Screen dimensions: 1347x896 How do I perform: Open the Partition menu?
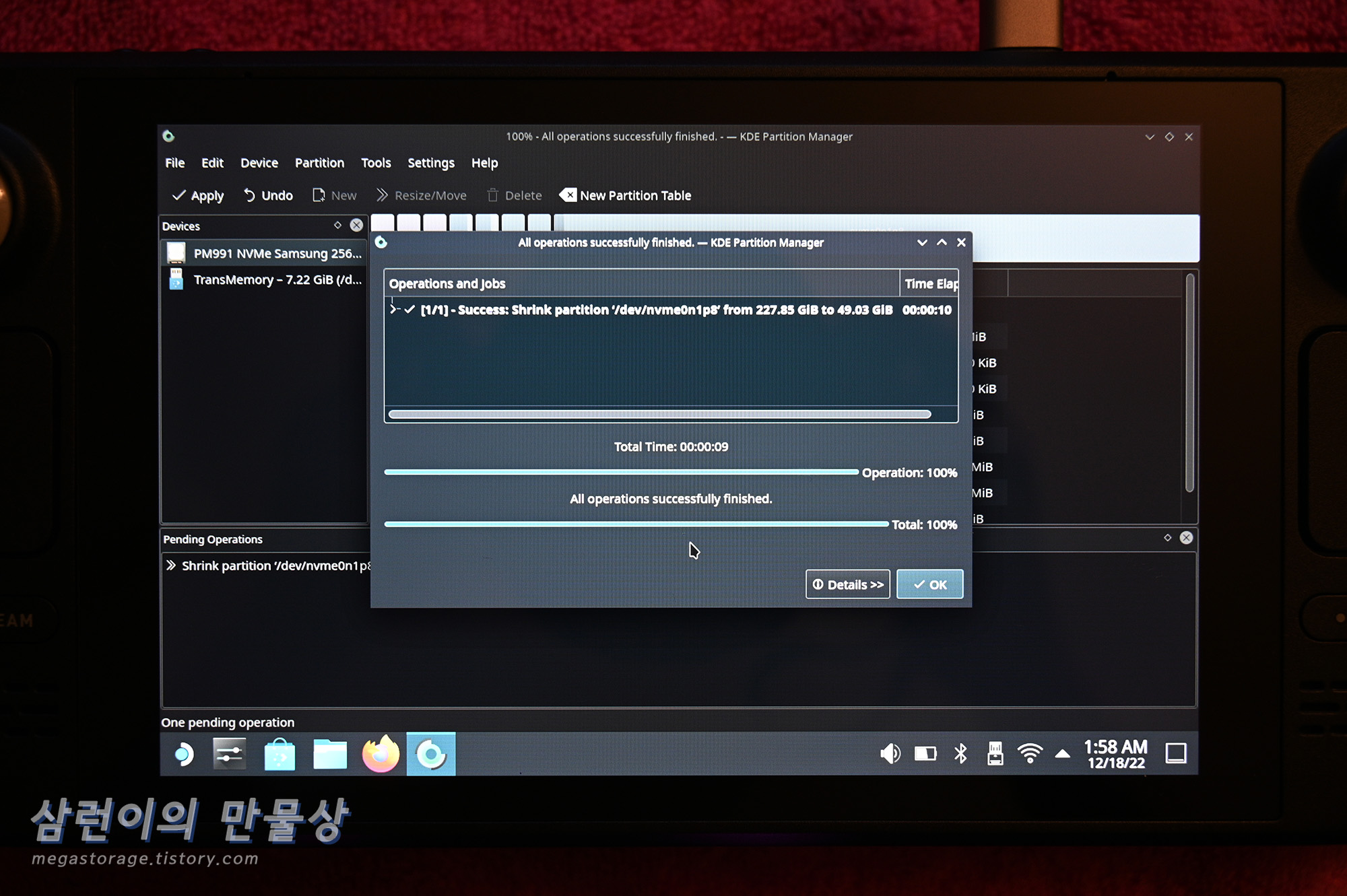[319, 163]
